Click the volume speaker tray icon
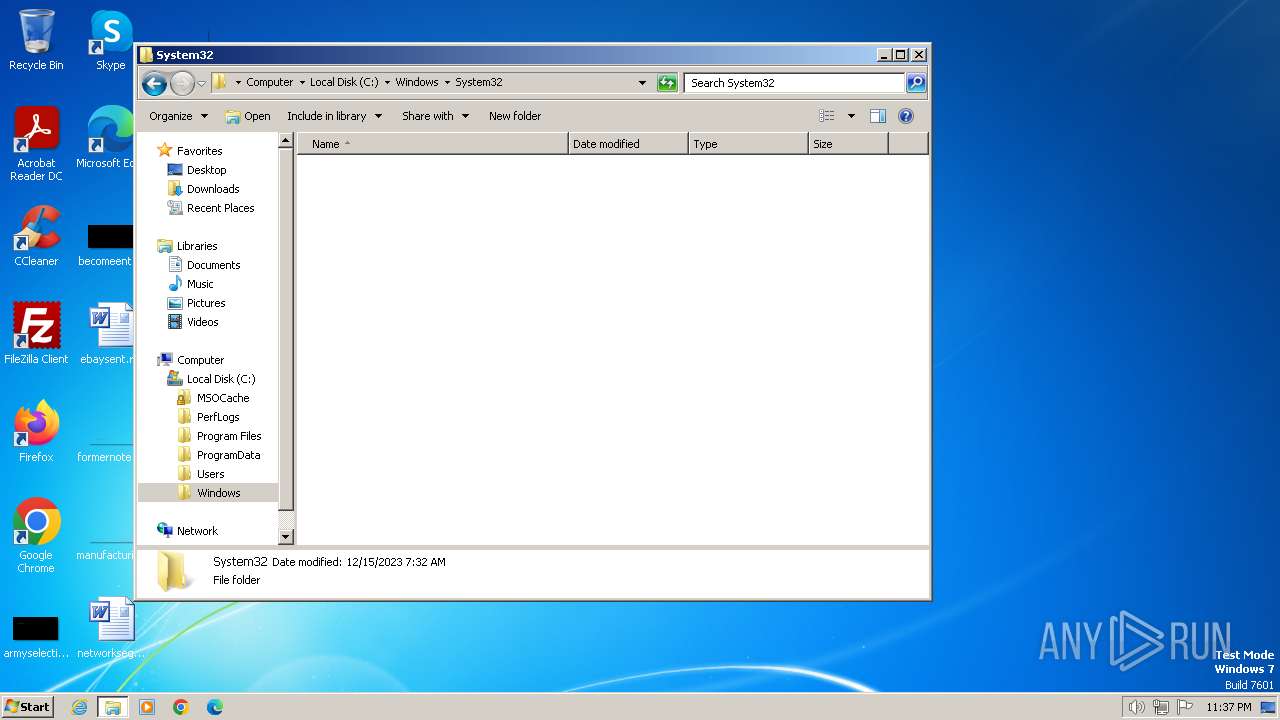Viewport: 1280px width, 720px height. [x=1136, y=707]
